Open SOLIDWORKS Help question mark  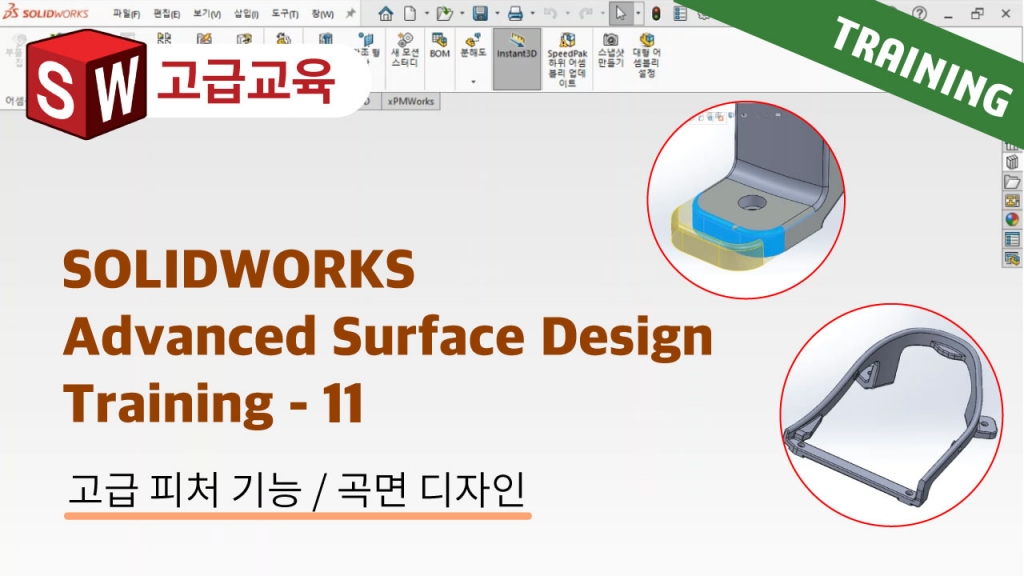920,13
